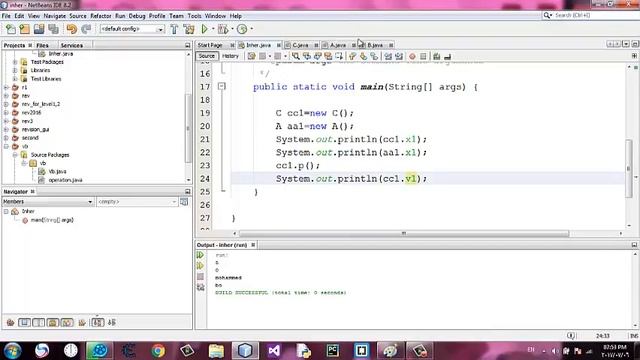Open Visual Studio from the taskbar

274,351
